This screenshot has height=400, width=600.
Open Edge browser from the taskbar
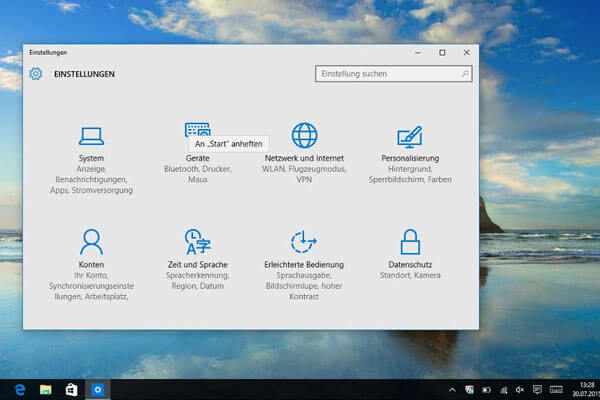tap(20, 390)
